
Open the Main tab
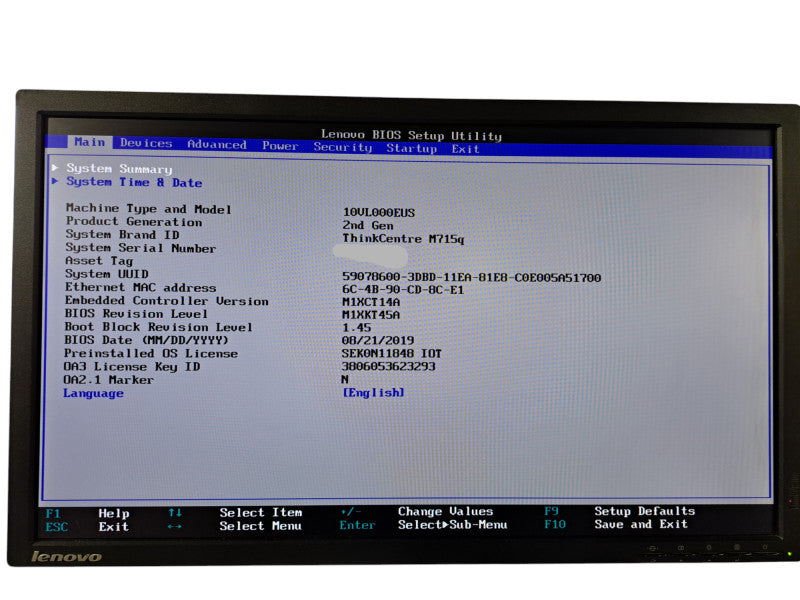click(89, 142)
